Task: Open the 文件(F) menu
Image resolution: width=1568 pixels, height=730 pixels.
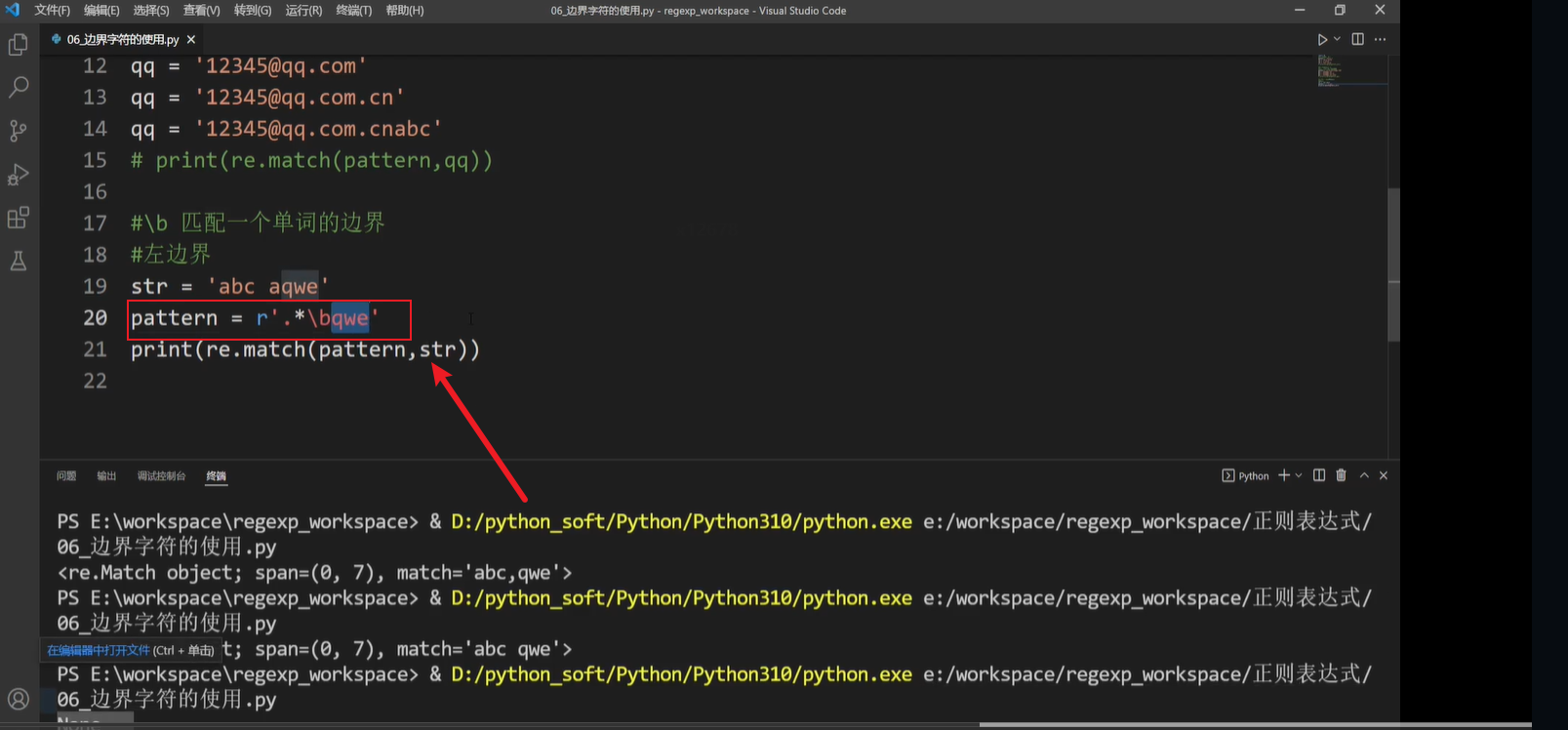Action: coord(52,10)
